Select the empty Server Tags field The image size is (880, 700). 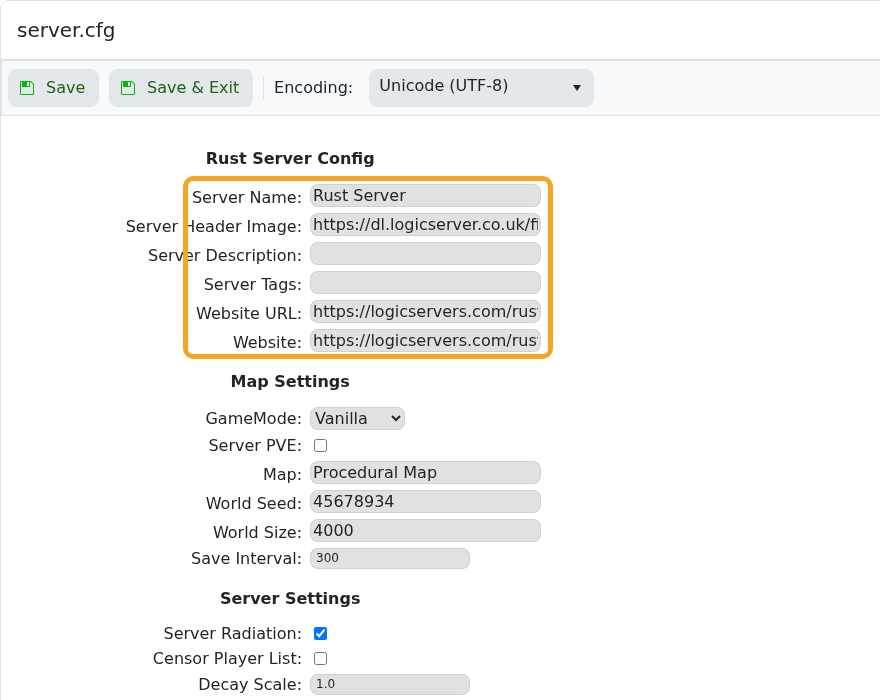point(425,282)
